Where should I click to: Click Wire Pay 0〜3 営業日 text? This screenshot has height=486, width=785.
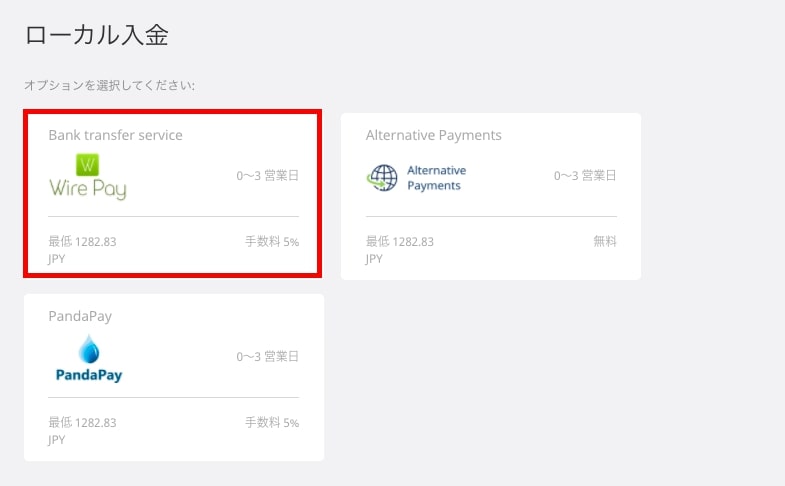pos(267,176)
